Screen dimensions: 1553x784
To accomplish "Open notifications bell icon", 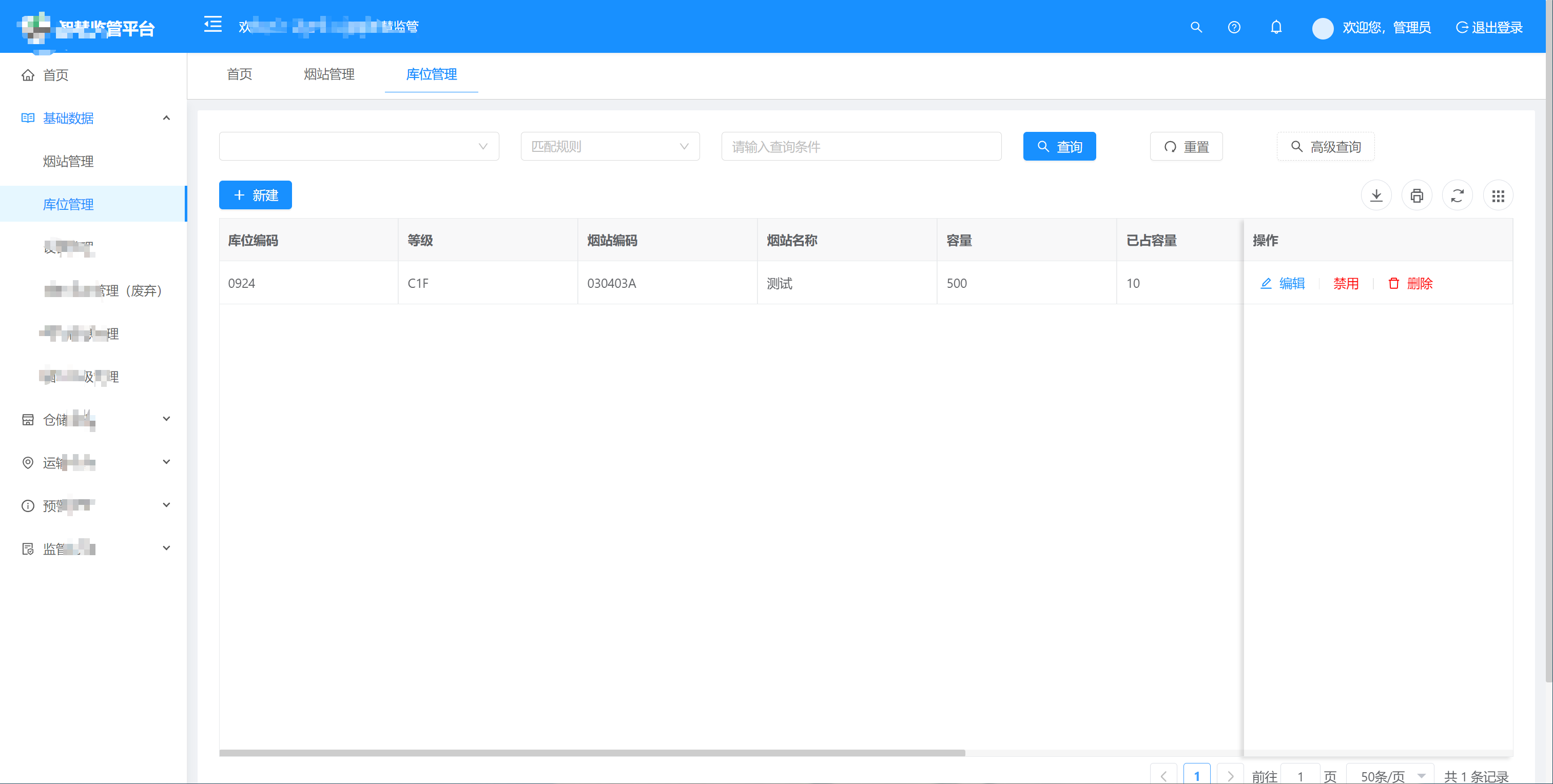I will coord(1276,27).
